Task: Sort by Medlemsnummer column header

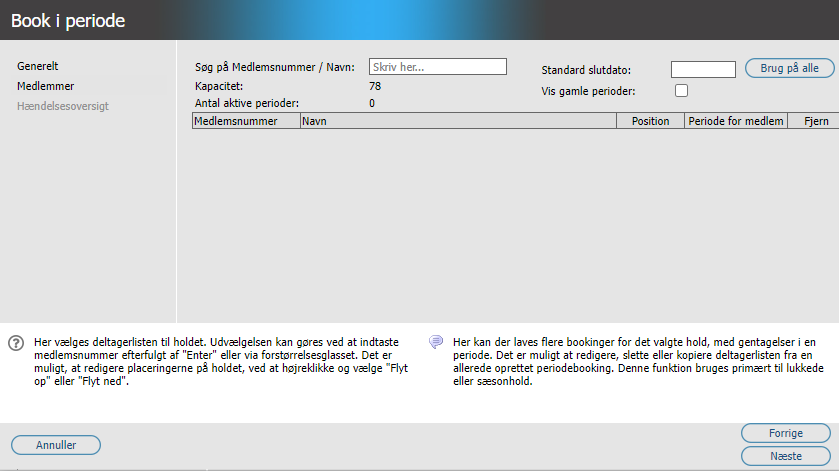Action: click(246, 121)
